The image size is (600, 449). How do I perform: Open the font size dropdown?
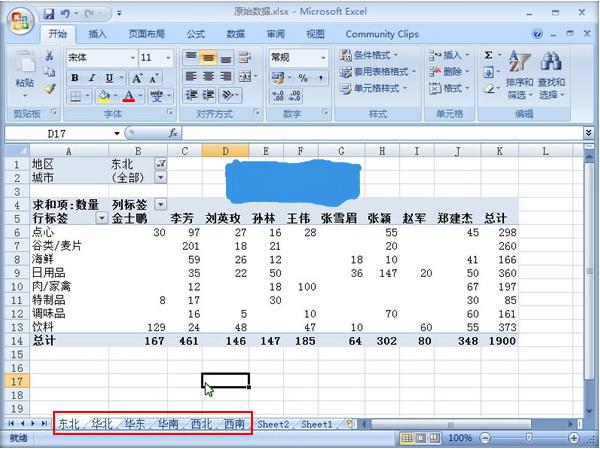pyautogui.click(x=168, y=58)
